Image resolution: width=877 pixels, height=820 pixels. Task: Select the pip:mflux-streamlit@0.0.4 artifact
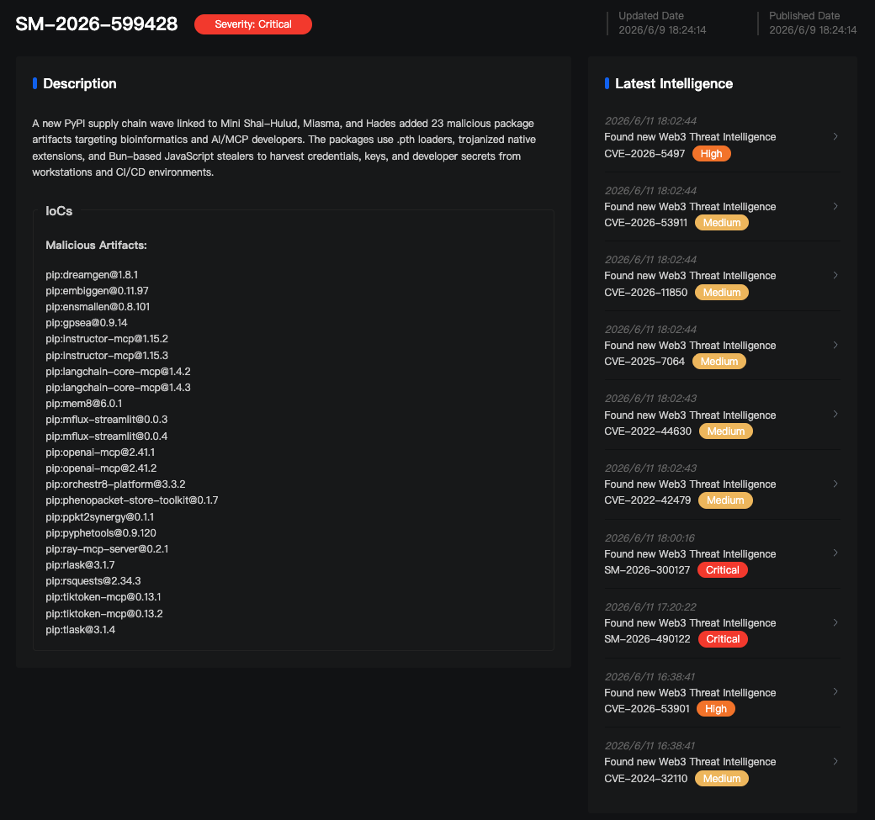tap(106, 436)
